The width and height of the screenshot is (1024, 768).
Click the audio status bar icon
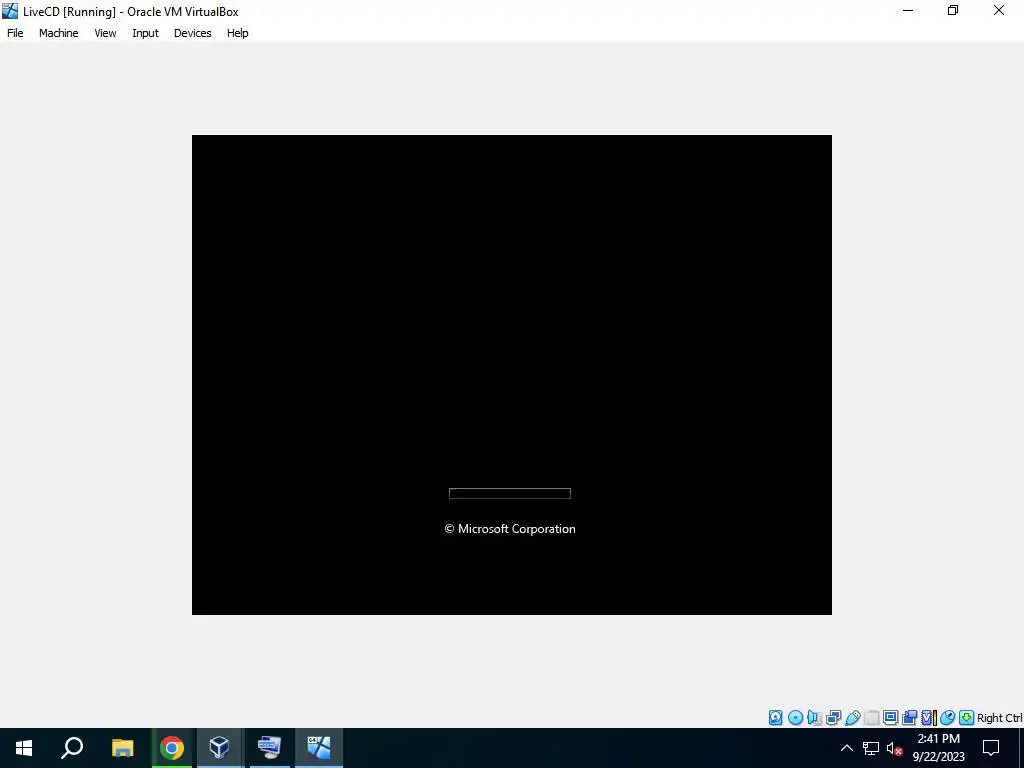(814, 718)
